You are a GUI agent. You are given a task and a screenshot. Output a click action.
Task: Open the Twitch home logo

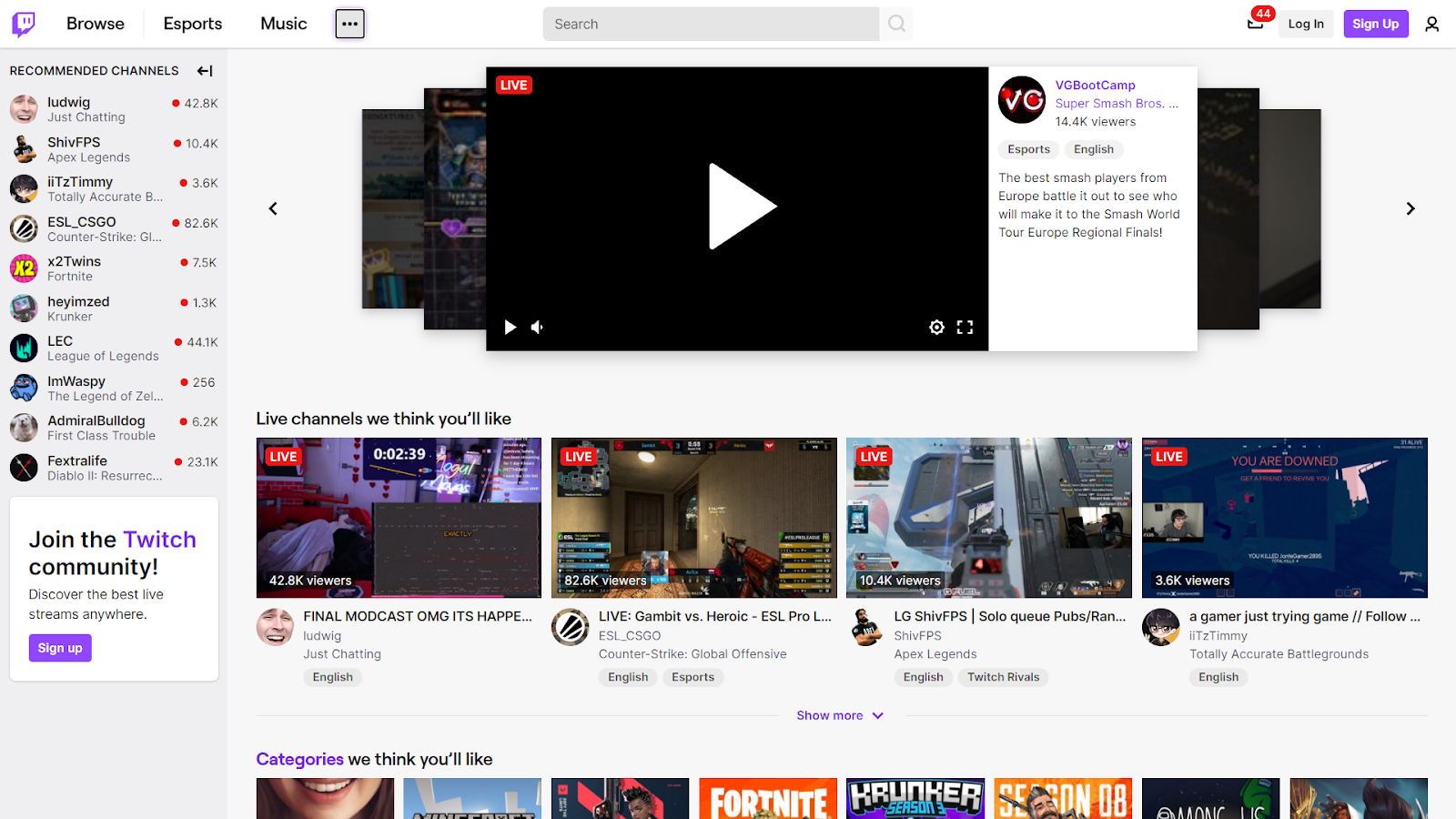pyautogui.click(x=24, y=24)
